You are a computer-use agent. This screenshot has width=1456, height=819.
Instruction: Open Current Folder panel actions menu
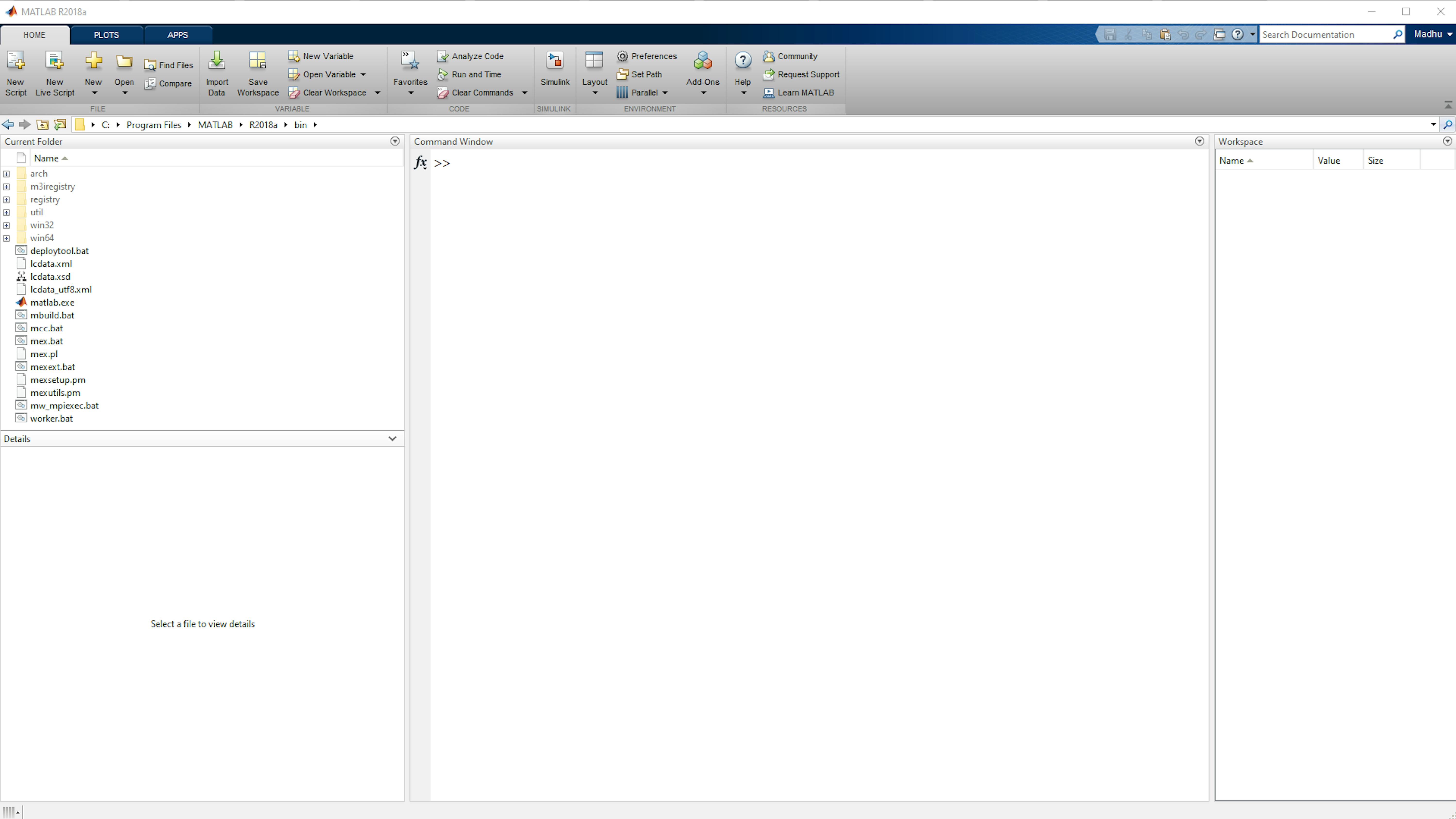[395, 141]
